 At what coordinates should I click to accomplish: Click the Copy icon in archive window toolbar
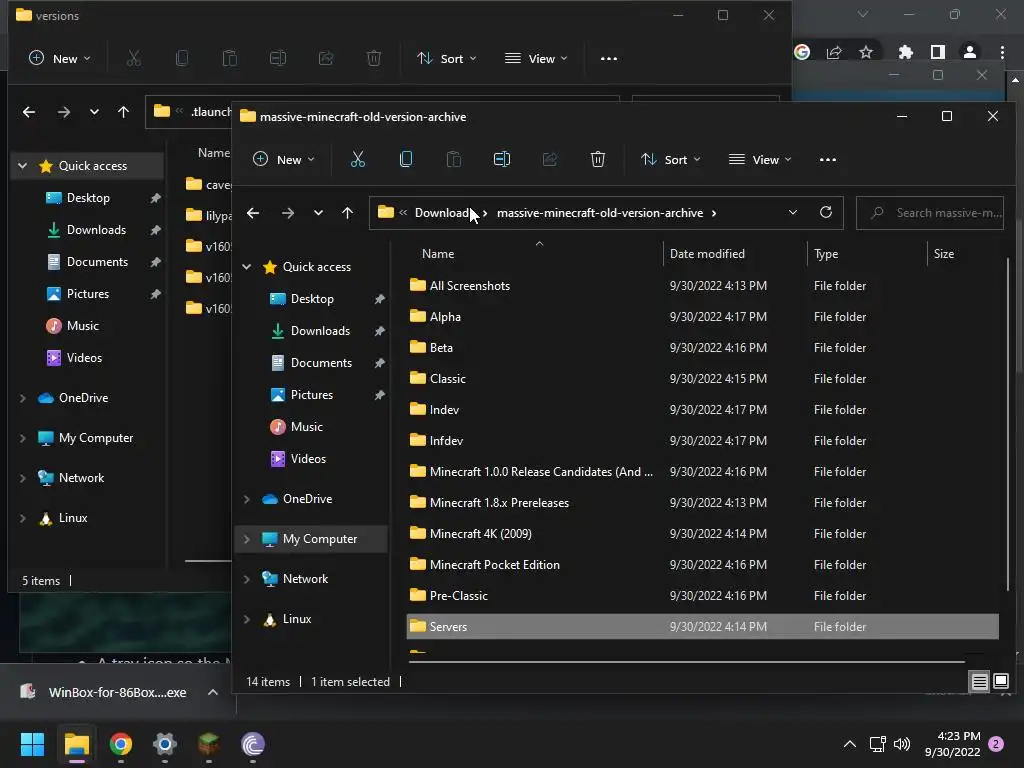pos(406,160)
